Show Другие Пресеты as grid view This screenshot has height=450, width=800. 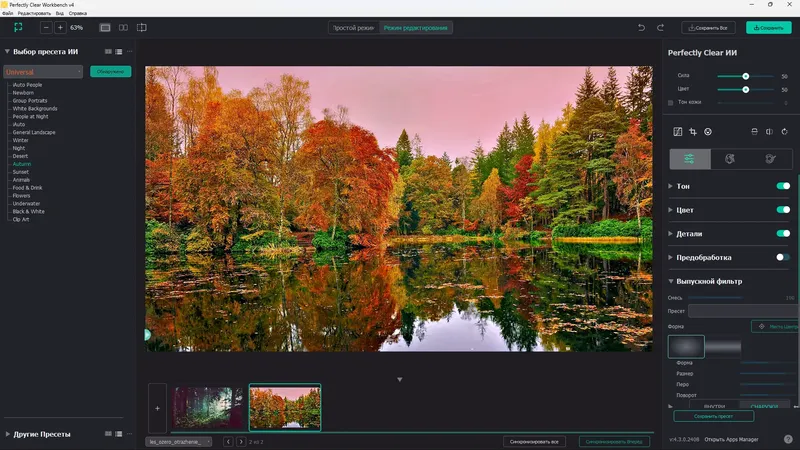[108, 434]
